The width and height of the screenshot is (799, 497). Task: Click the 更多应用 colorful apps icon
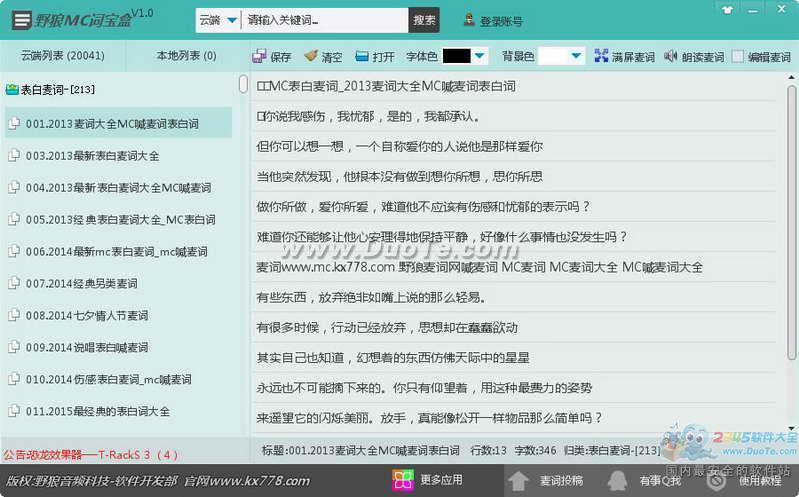(403, 480)
